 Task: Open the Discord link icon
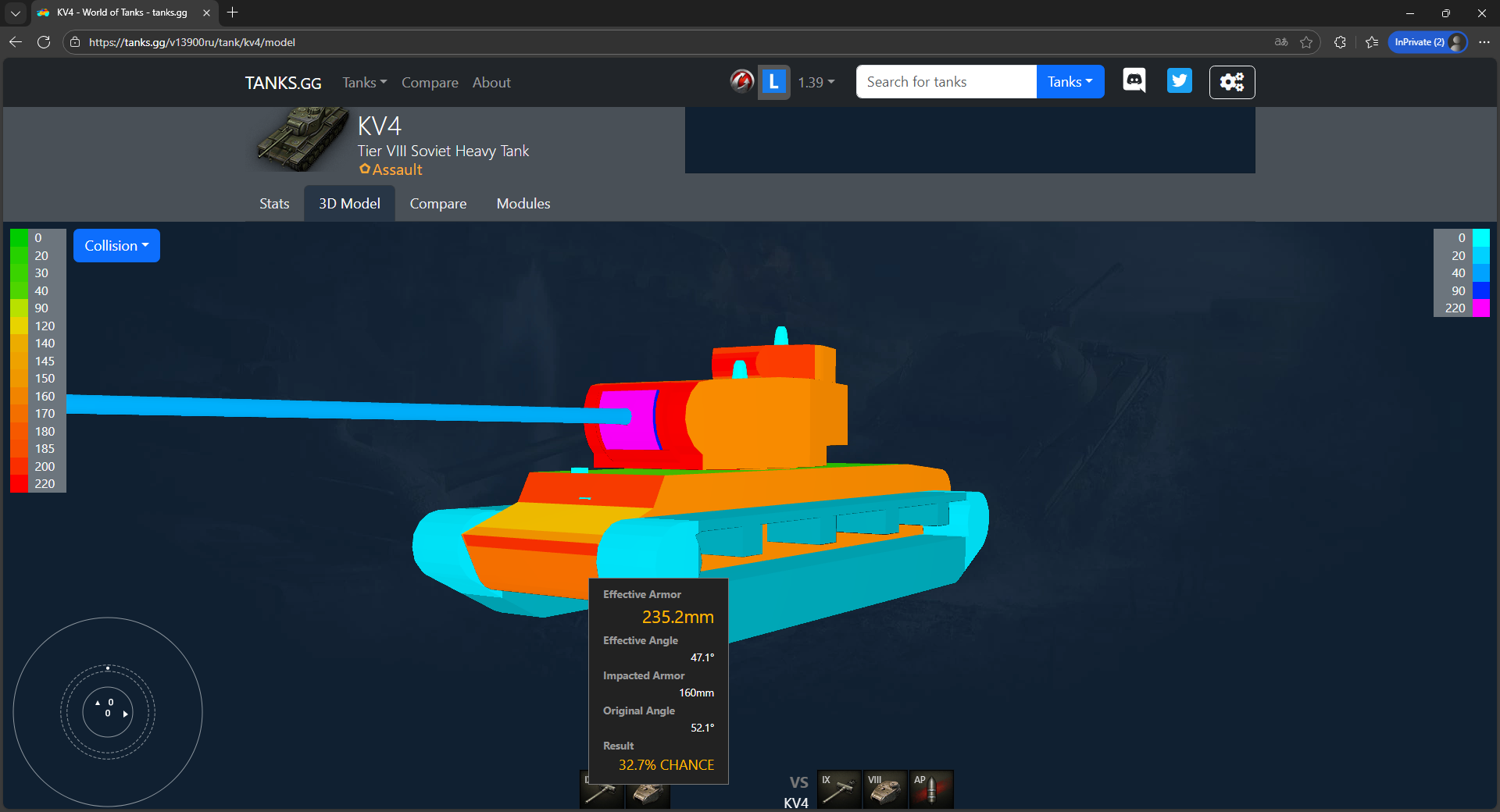[x=1134, y=80]
